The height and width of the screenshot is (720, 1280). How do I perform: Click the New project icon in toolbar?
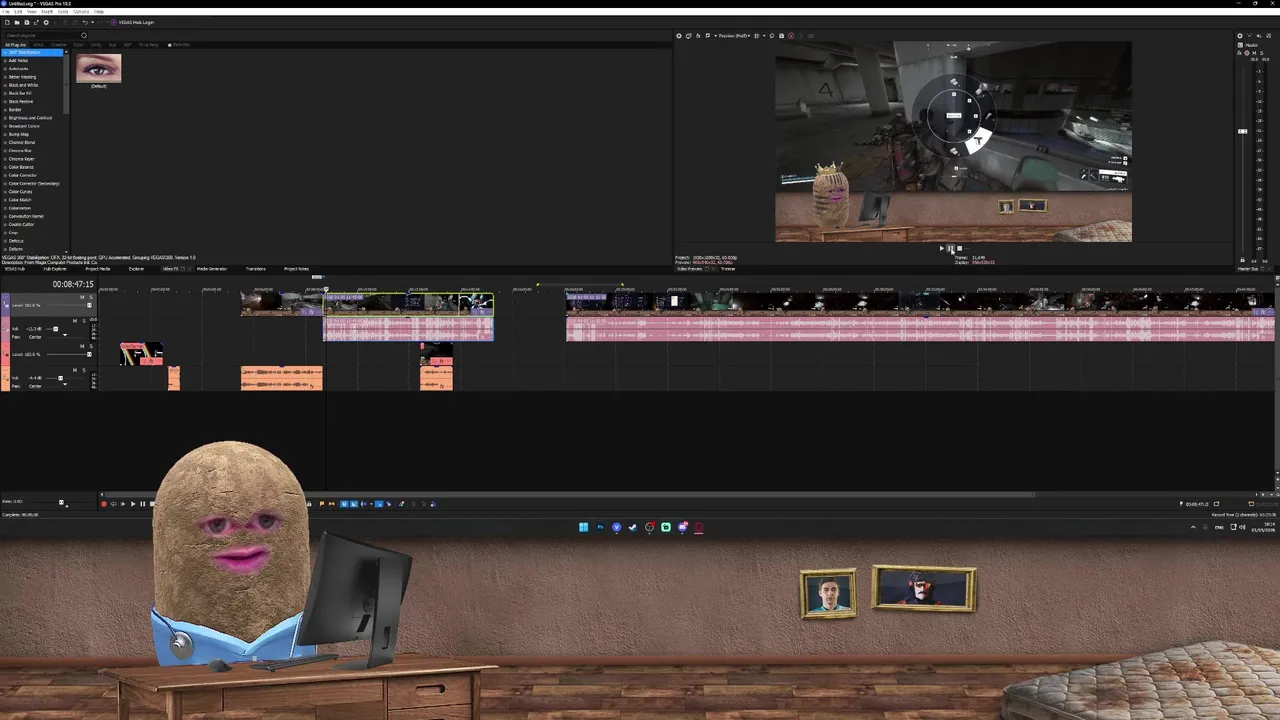tap(7, 22)
